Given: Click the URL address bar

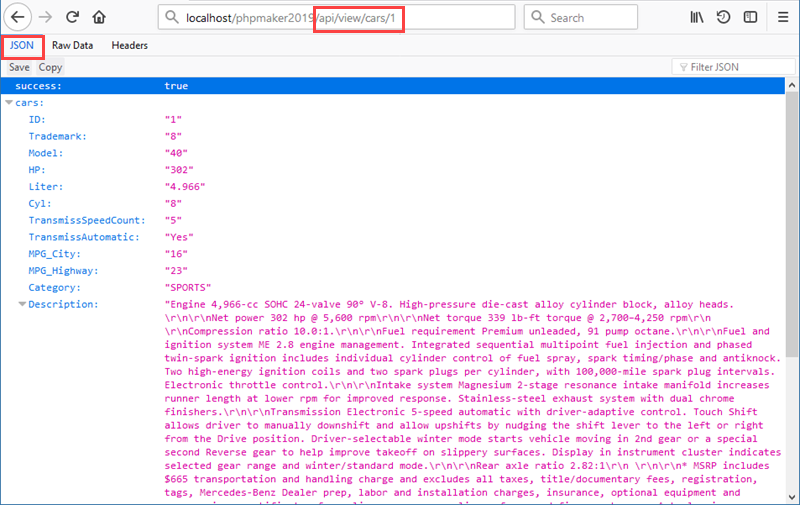Looking at the screenshot, I should pos(336,17).
